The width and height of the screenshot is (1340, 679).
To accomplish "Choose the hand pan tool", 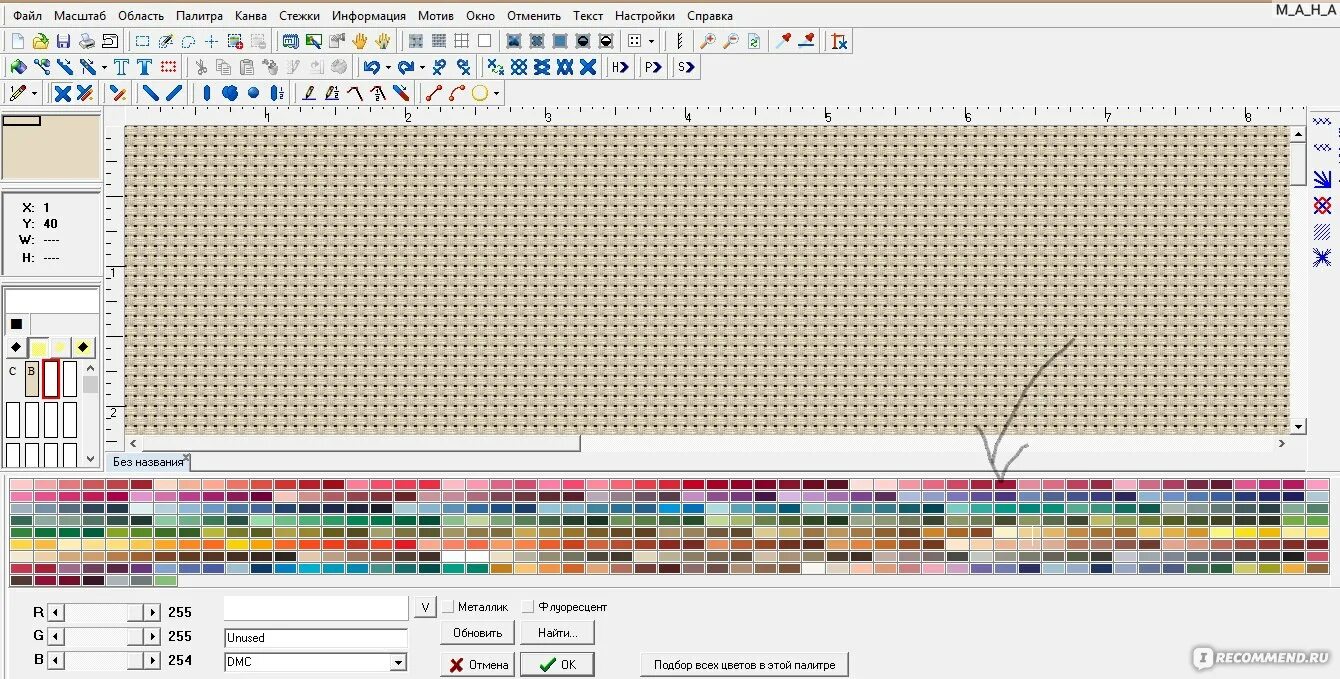I will [x=359, y=41].
